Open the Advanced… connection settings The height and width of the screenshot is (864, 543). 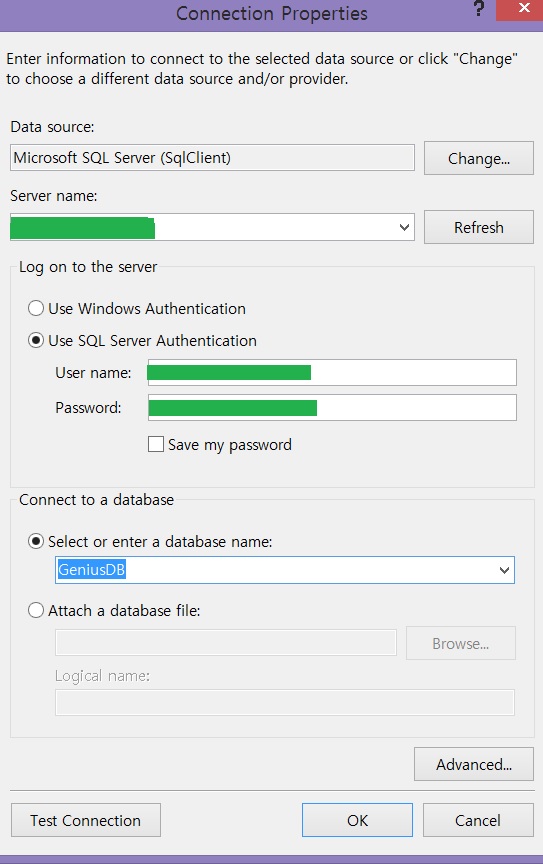tap(474, 764)
